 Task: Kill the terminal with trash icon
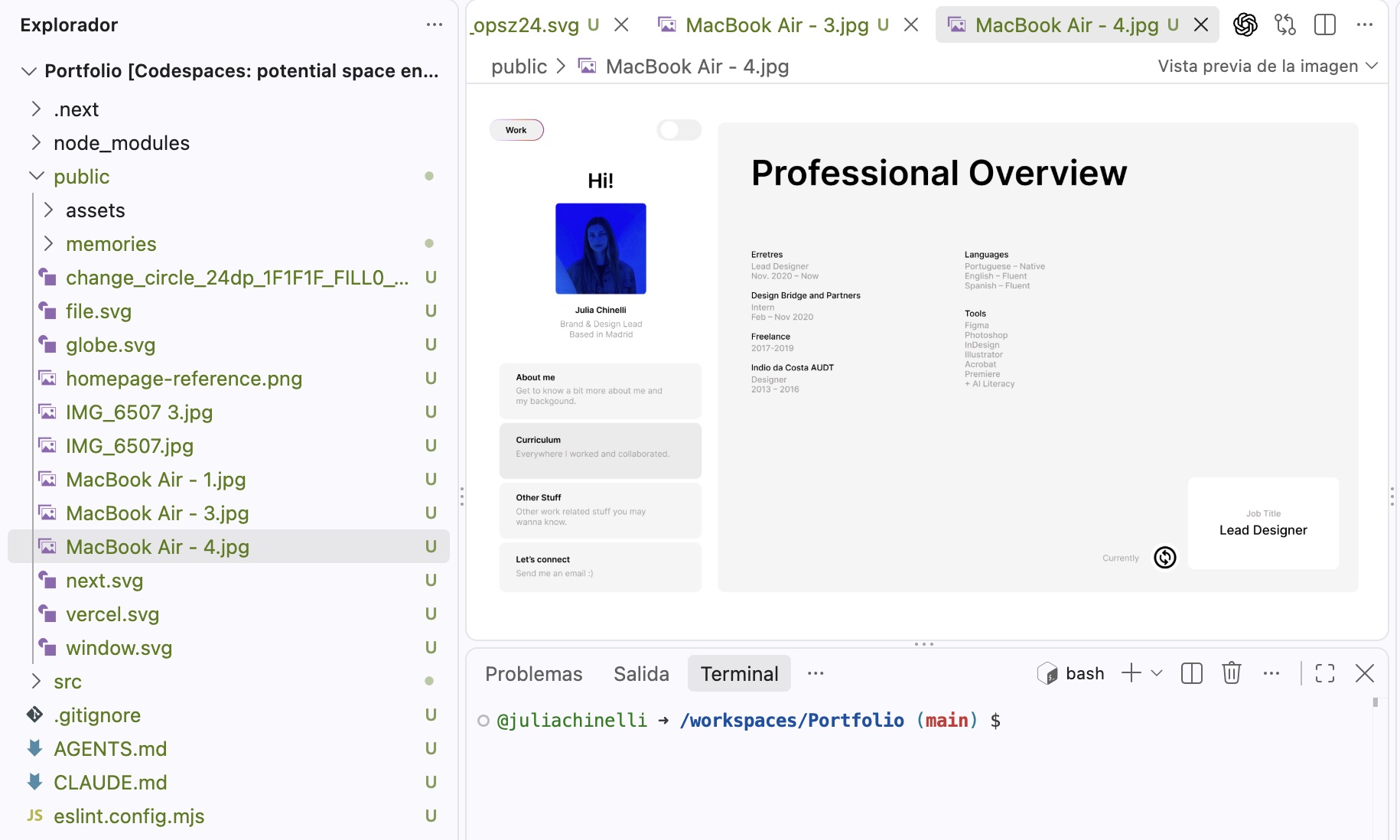[1232, 673]
